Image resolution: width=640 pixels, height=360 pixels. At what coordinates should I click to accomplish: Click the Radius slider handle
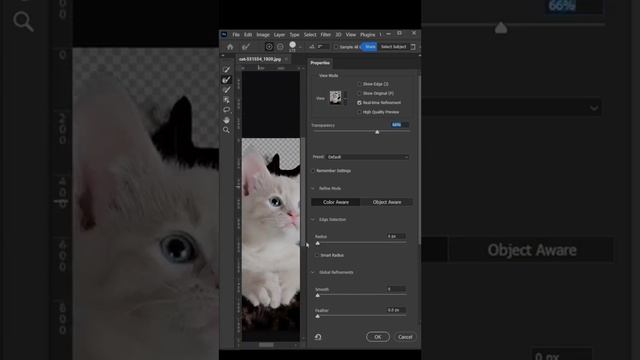click(x=318, y=244)
